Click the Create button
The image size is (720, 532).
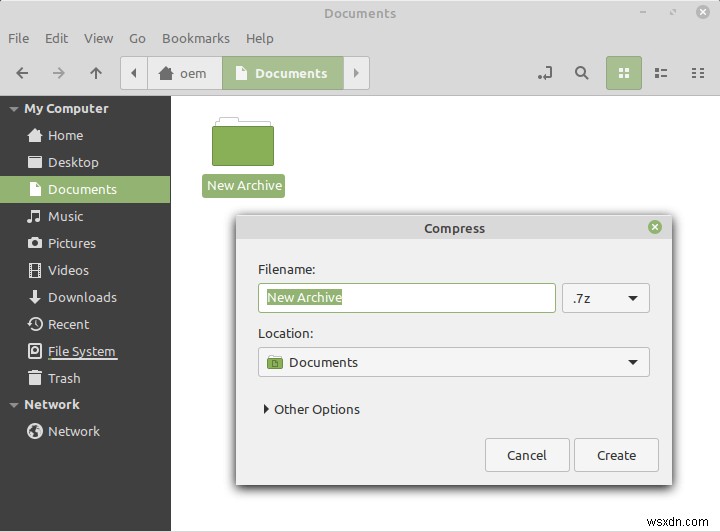(616, 455)
